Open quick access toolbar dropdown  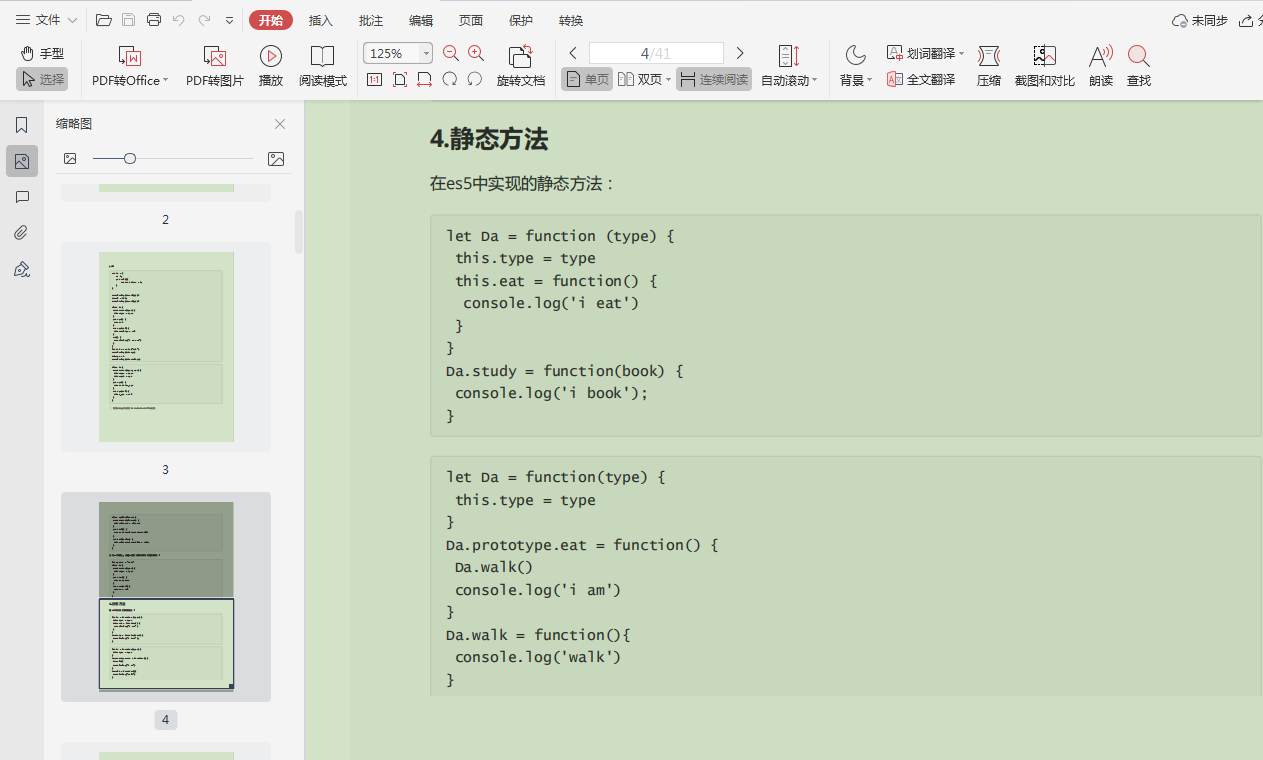[230, 20]
